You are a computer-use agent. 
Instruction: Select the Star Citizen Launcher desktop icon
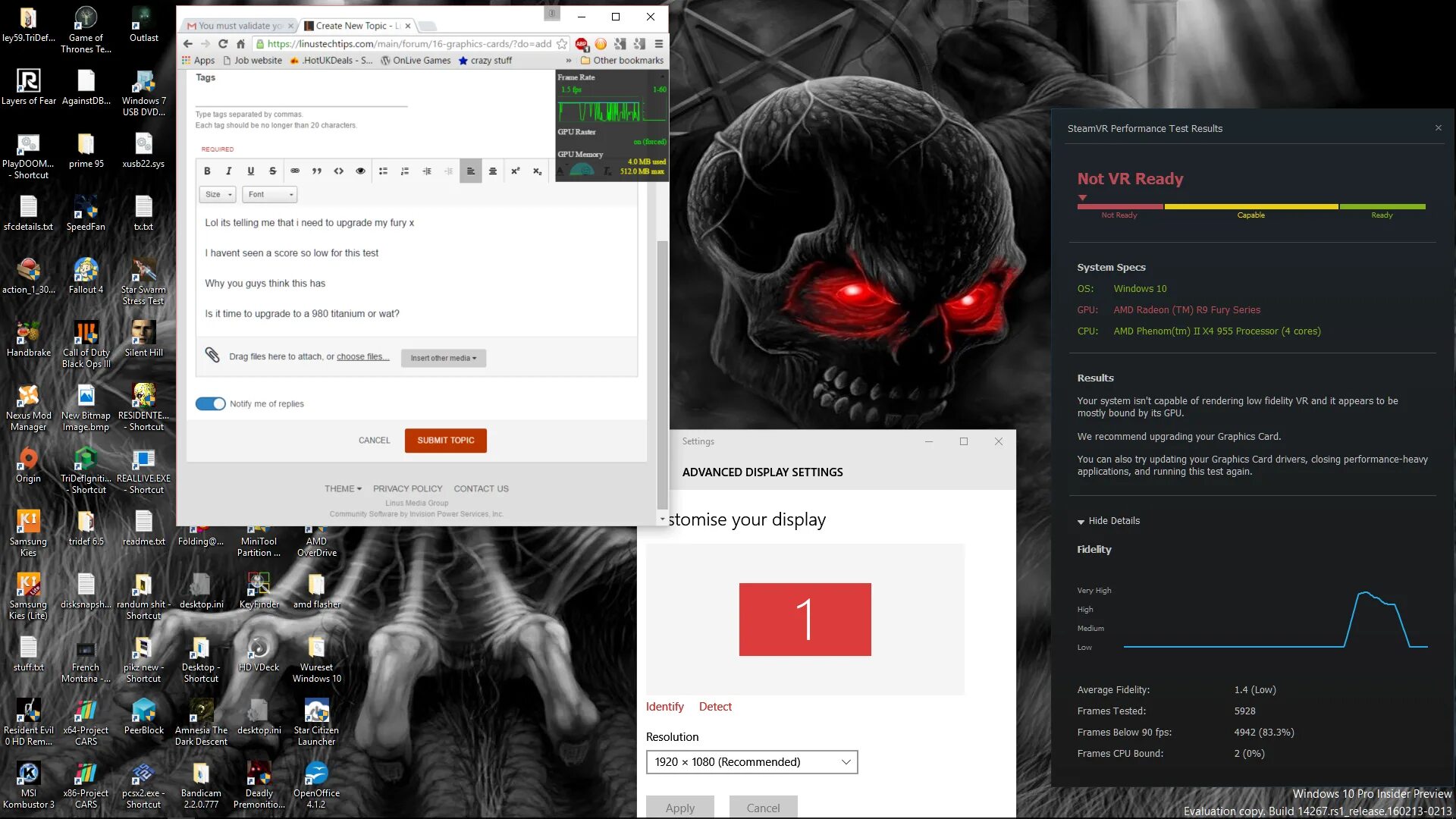click(316, 723)
